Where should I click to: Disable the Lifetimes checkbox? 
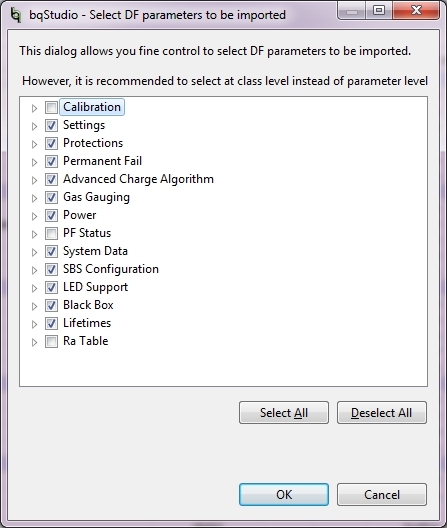[51, 324]
